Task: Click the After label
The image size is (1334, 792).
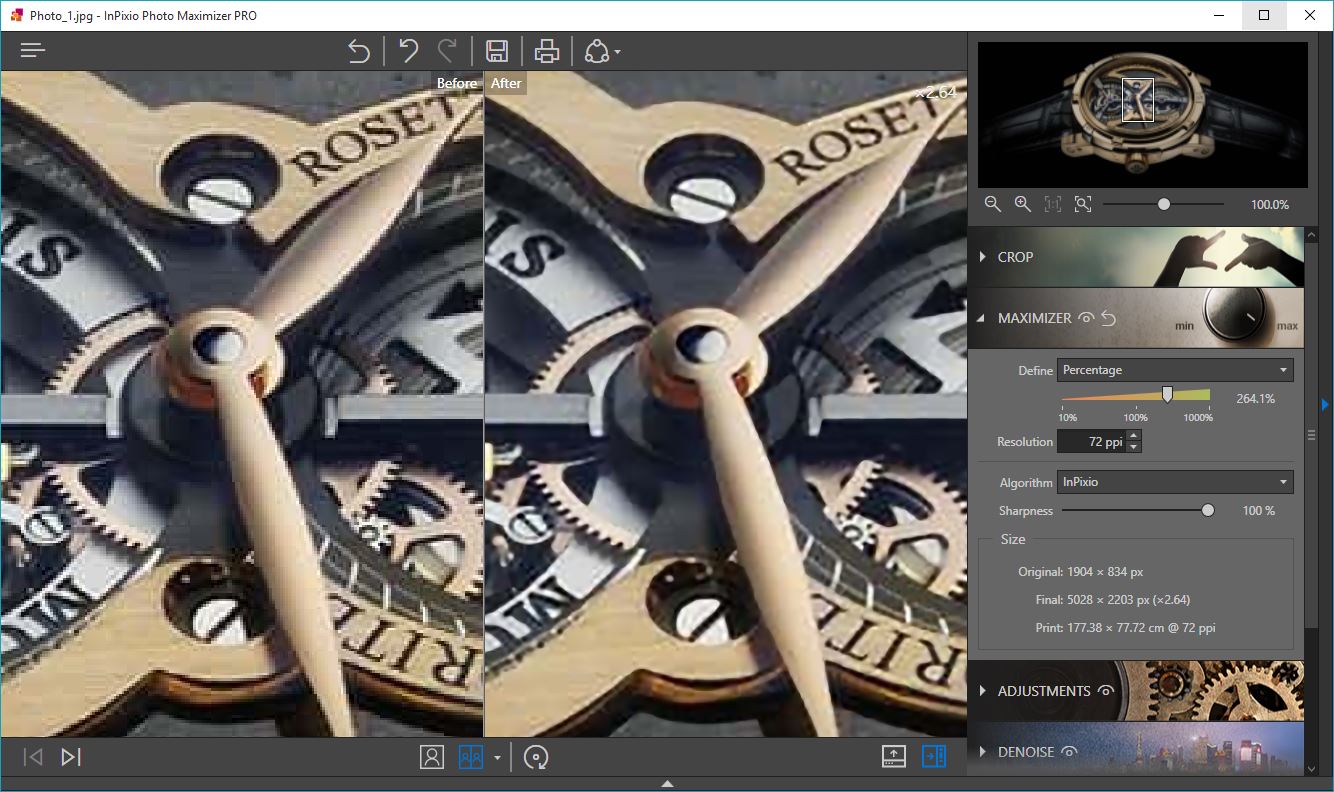Action: 506,83
